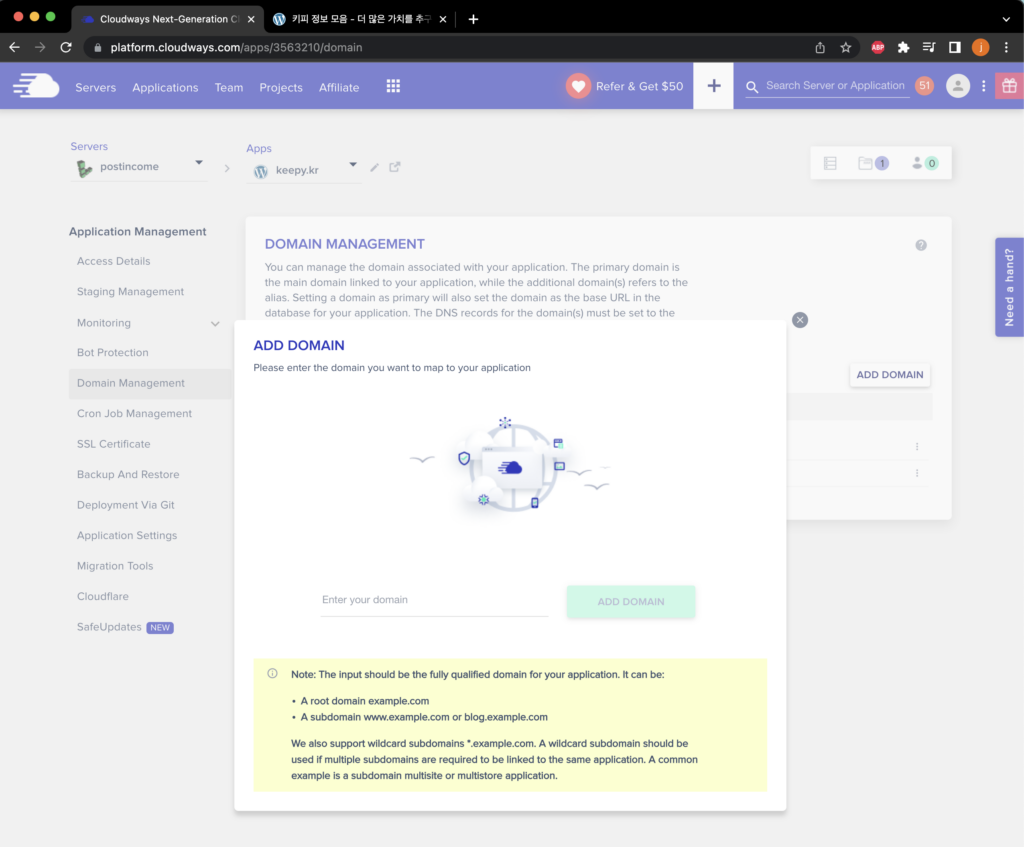Viewport: 1024px width, 847px height.
Task: Click the server list view icon
Action: click(830, 163)
